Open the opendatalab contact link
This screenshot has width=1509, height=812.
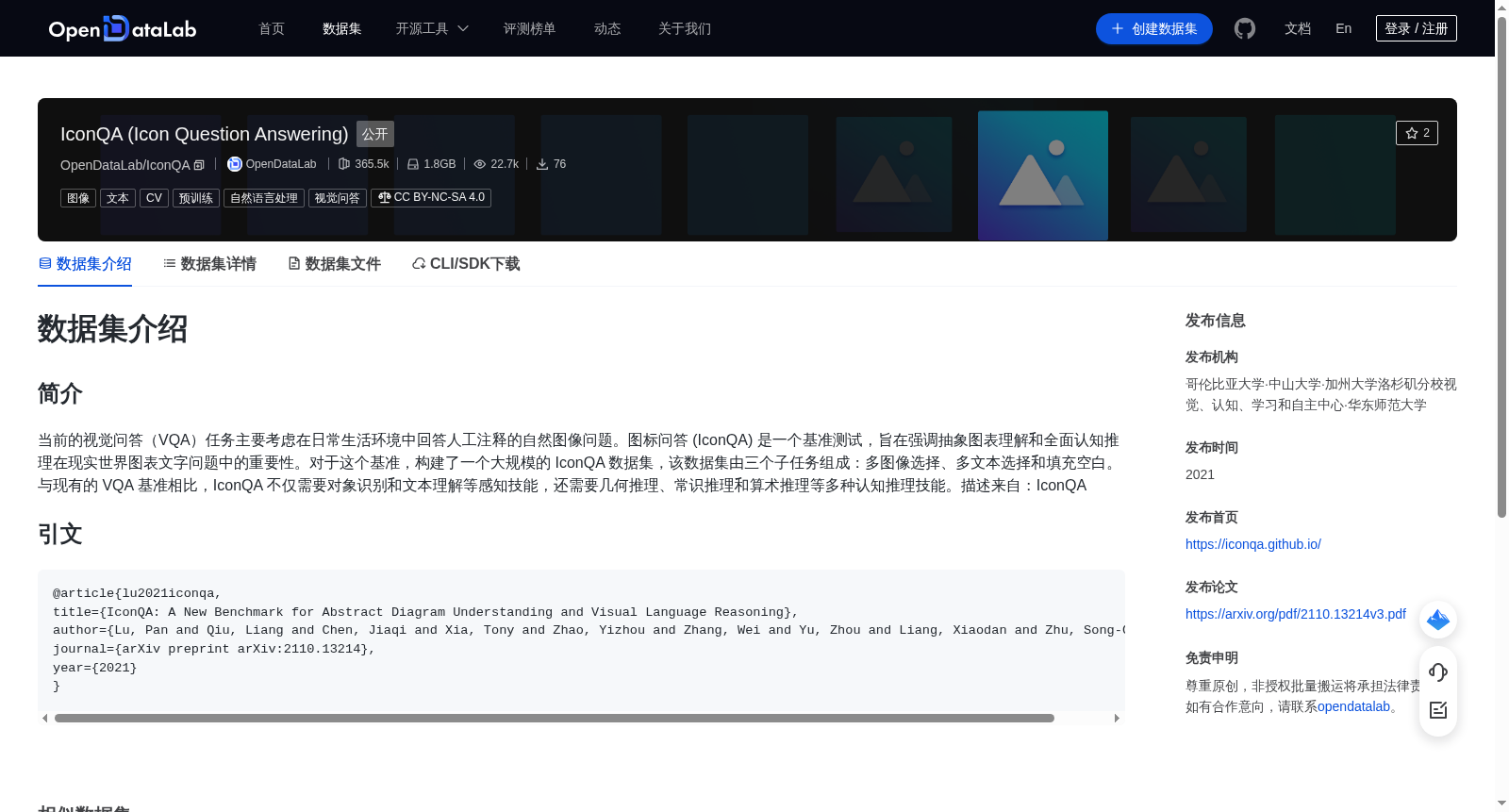[1353, 706]
